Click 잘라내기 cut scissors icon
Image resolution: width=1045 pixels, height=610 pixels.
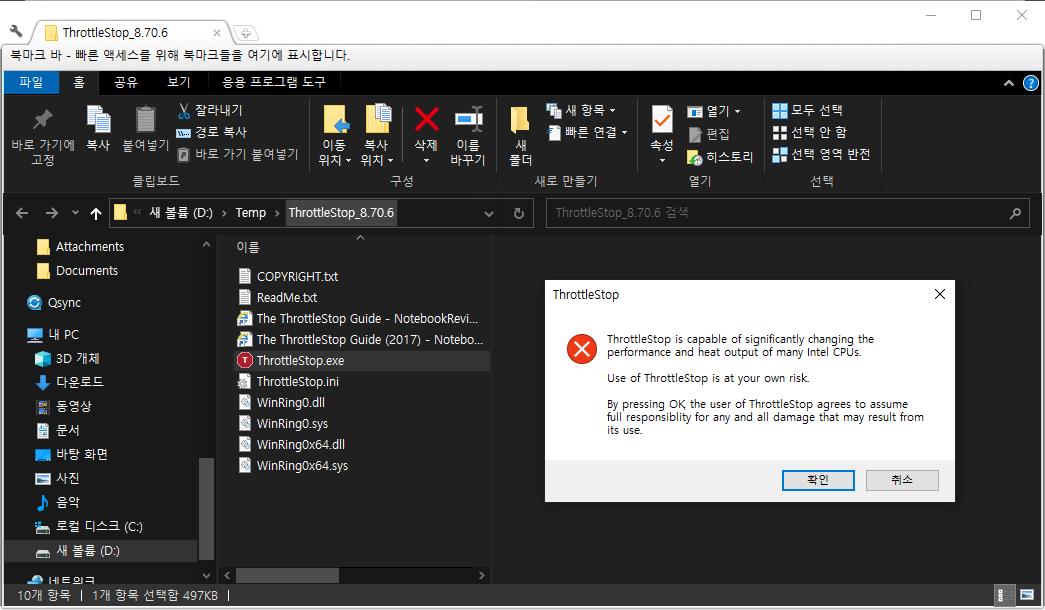pyautogui.click(x=184, y=111)
